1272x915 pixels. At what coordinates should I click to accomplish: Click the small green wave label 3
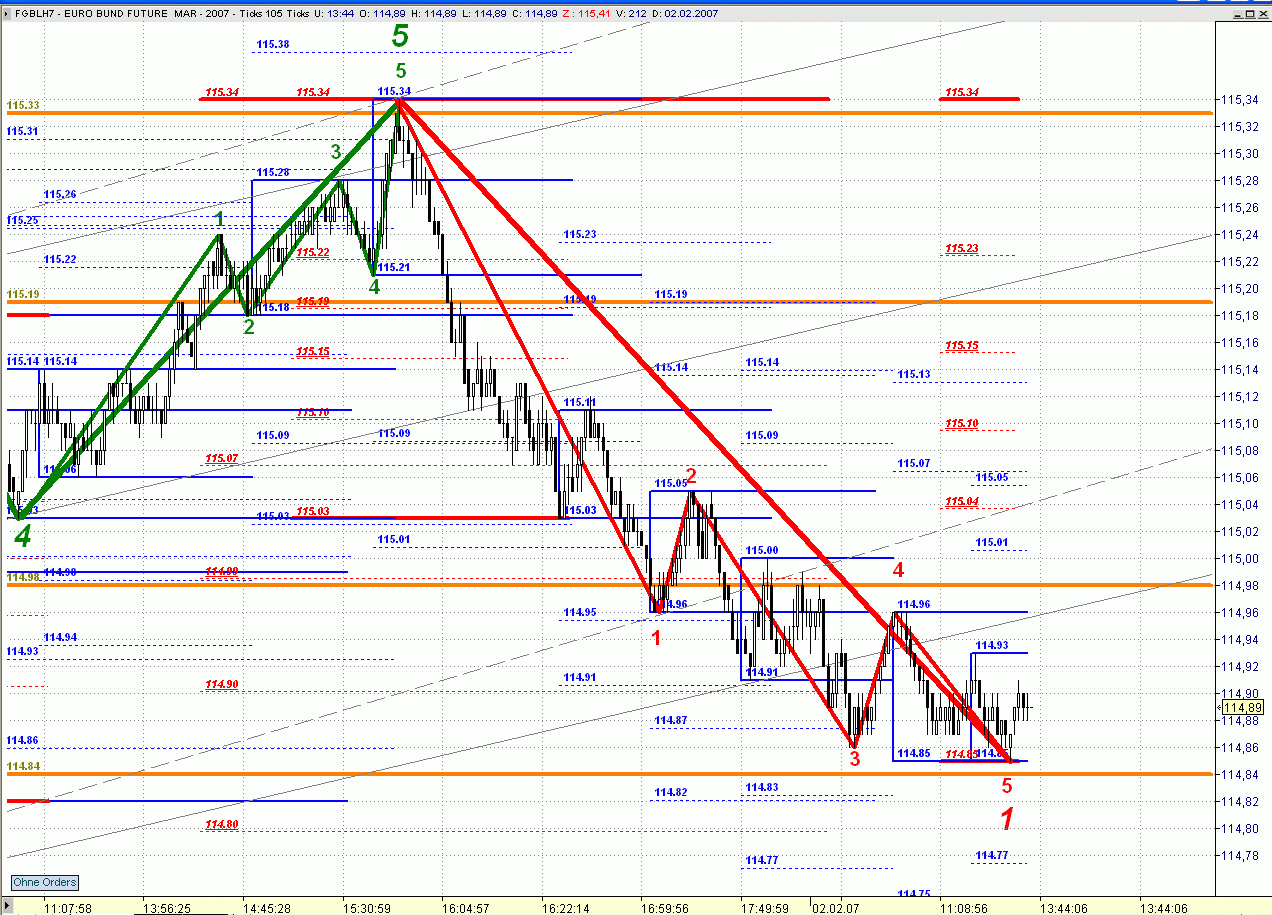336,151
